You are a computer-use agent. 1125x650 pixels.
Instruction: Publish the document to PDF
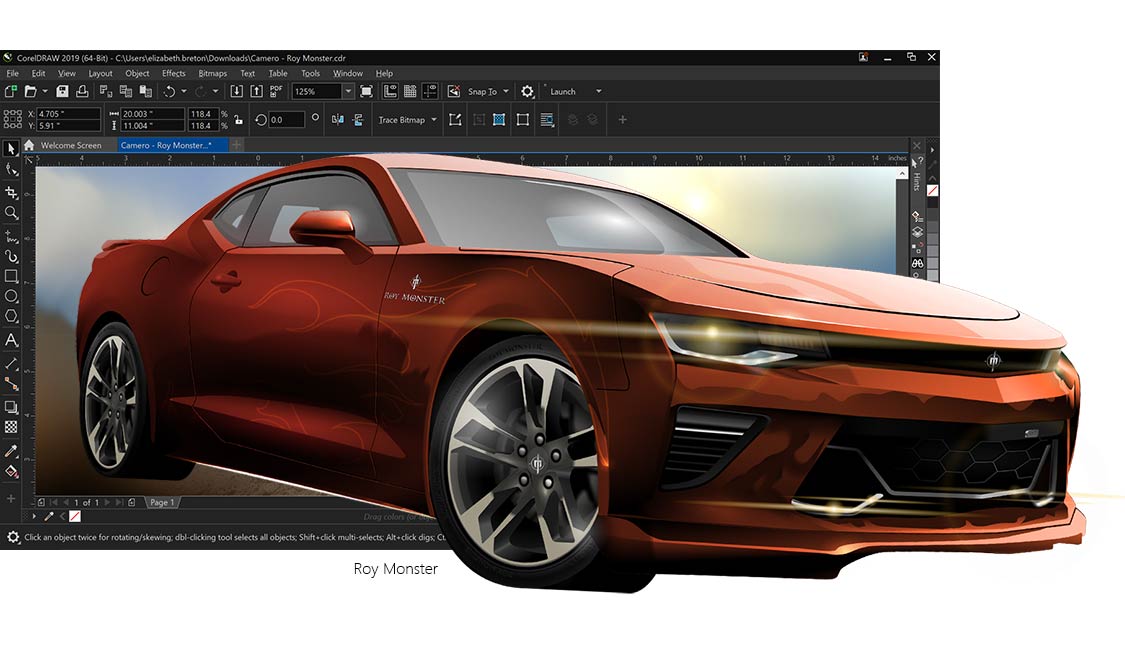click(276, 92)
